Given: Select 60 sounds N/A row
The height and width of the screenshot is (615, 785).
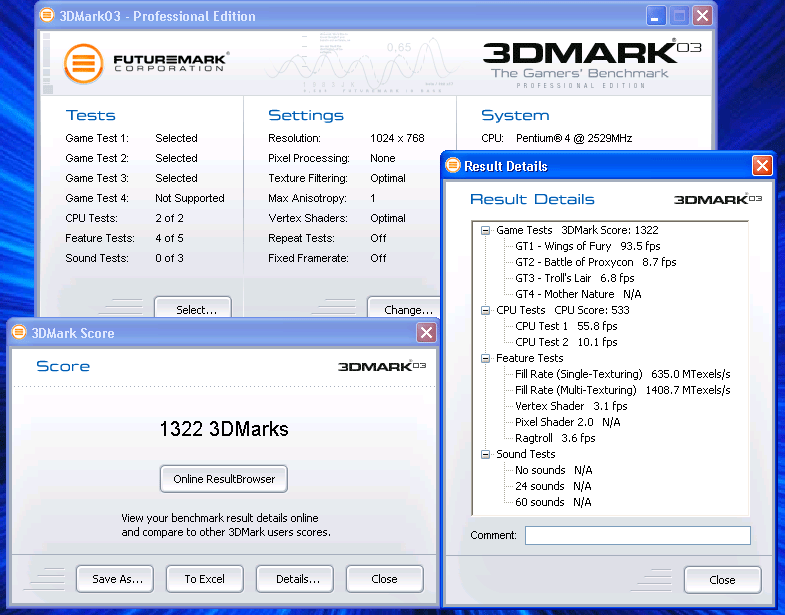Looking at the screenshot, I should point(553,503).
